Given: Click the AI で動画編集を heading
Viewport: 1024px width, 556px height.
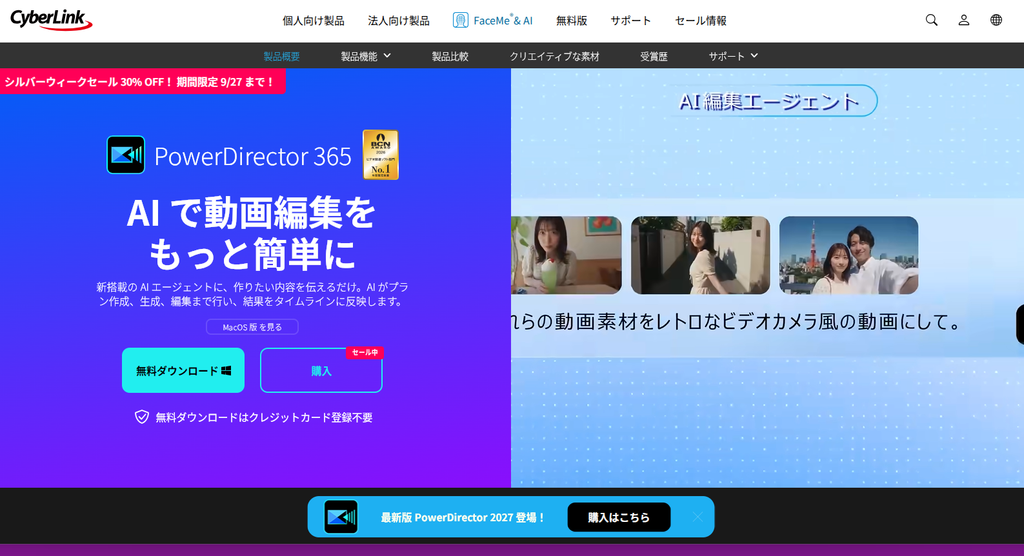Looking at the screenshot, I should (x=251, y=213).
